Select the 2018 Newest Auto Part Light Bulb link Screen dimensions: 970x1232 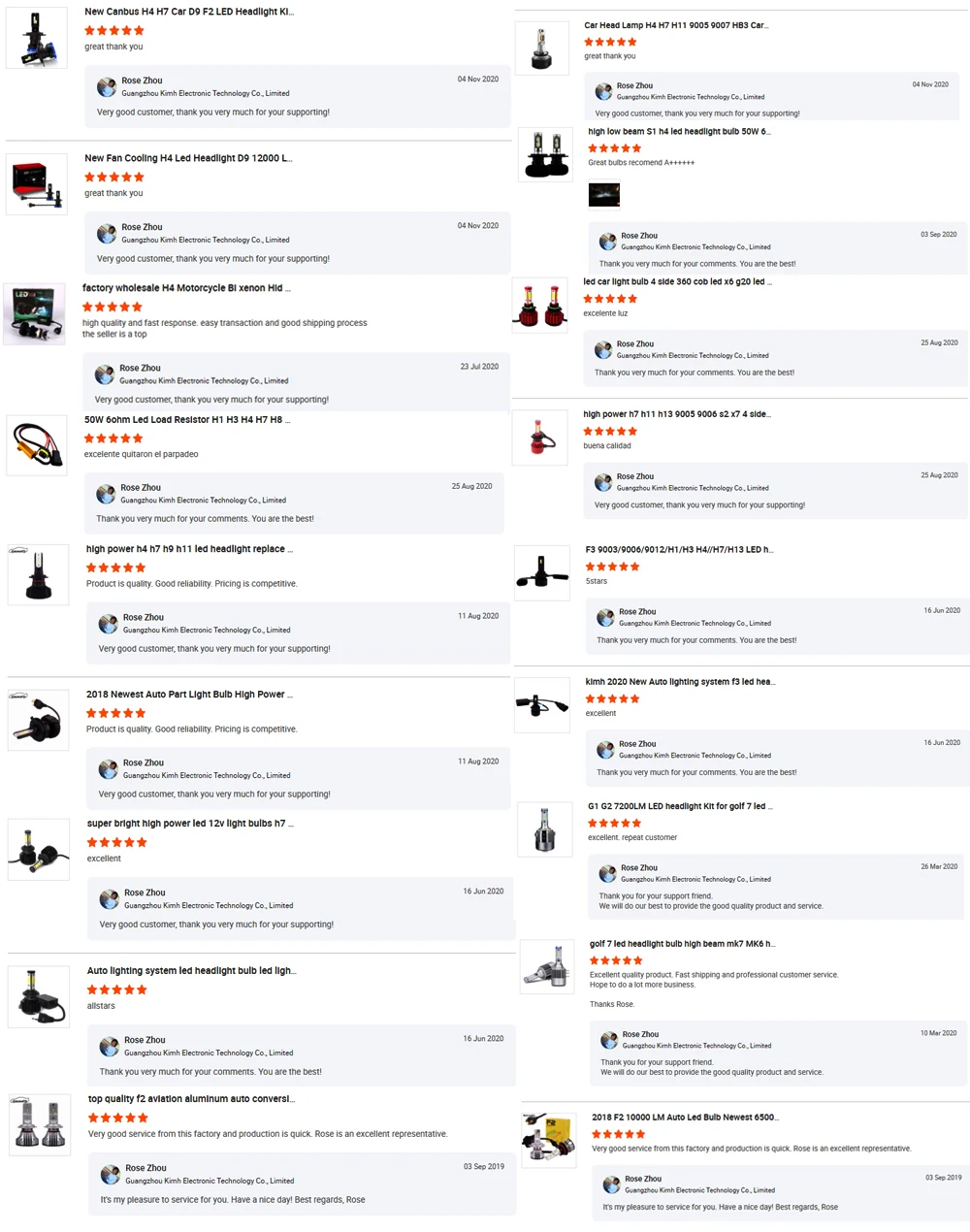(x=189, y=695)
